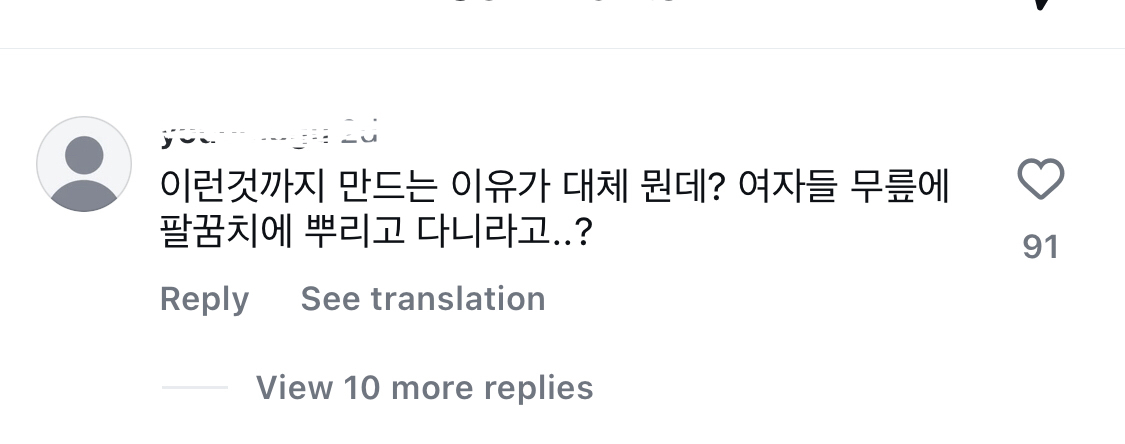Click "Reply" under the comment
This screenshot has width=1125, height=444.
pos(204,299)
